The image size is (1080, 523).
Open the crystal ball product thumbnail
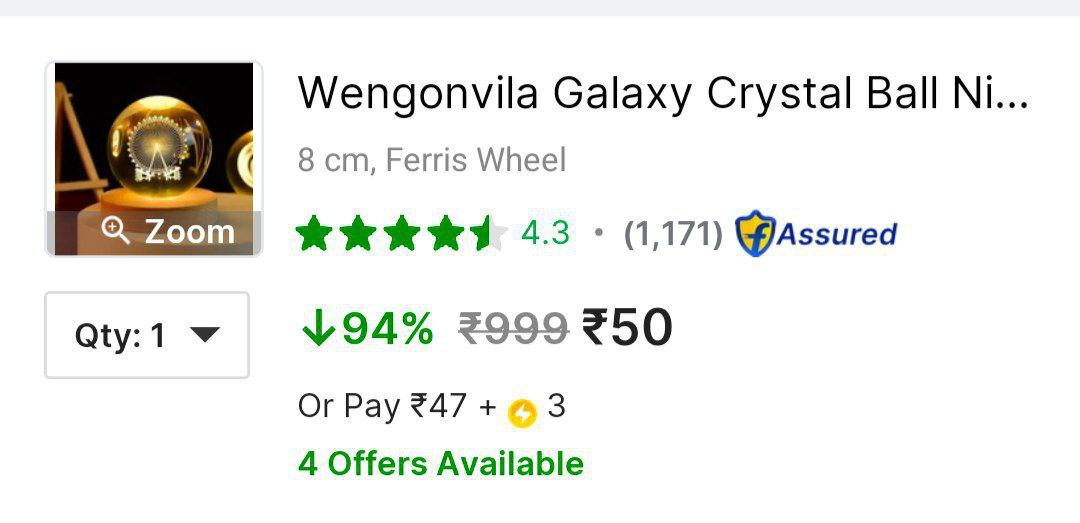154,140
